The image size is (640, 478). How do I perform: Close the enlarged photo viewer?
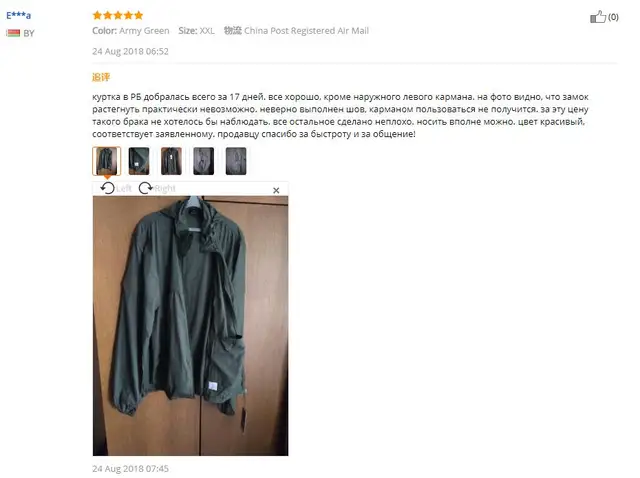(276, 190)
